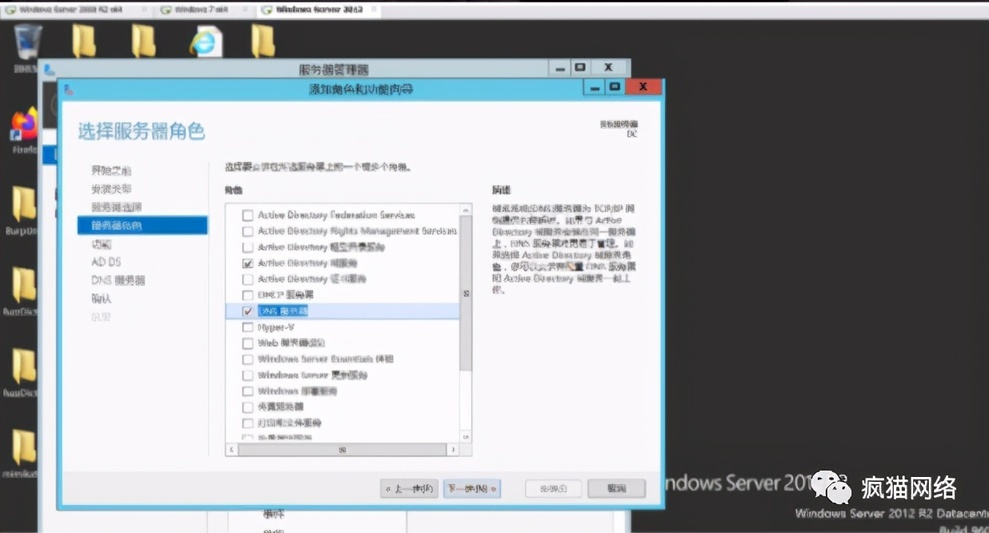
Task: Go to 功能 wizard step
Action: (x=101, y=244)
